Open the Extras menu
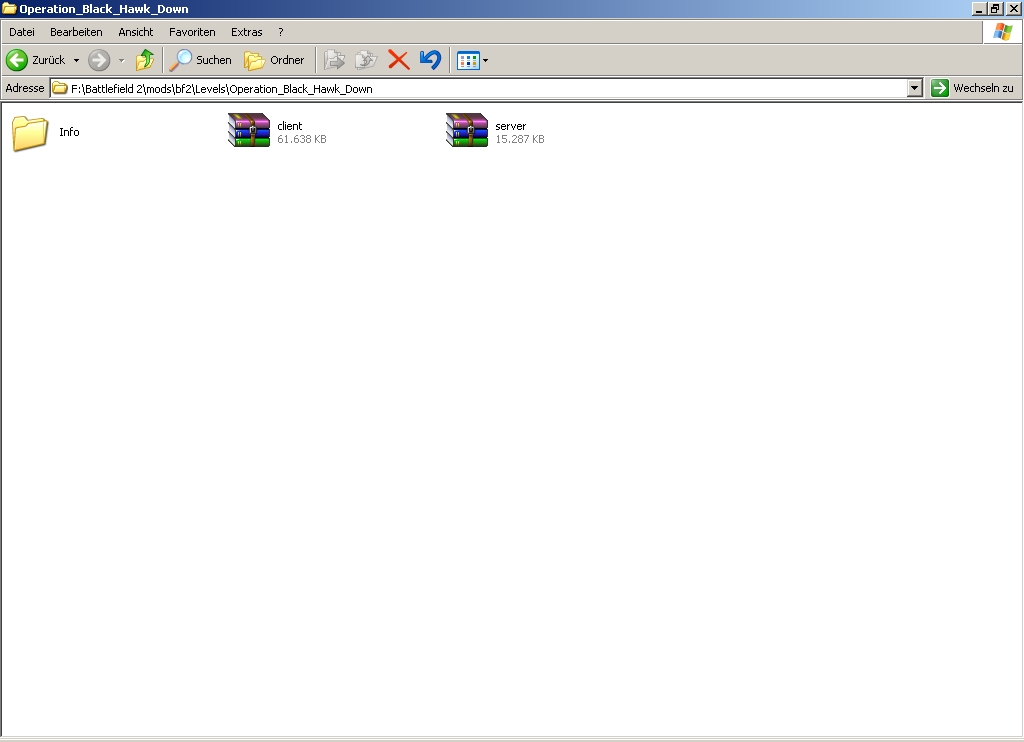Image resolution: width=1024 pixels, height=742 pixels. 247,32
